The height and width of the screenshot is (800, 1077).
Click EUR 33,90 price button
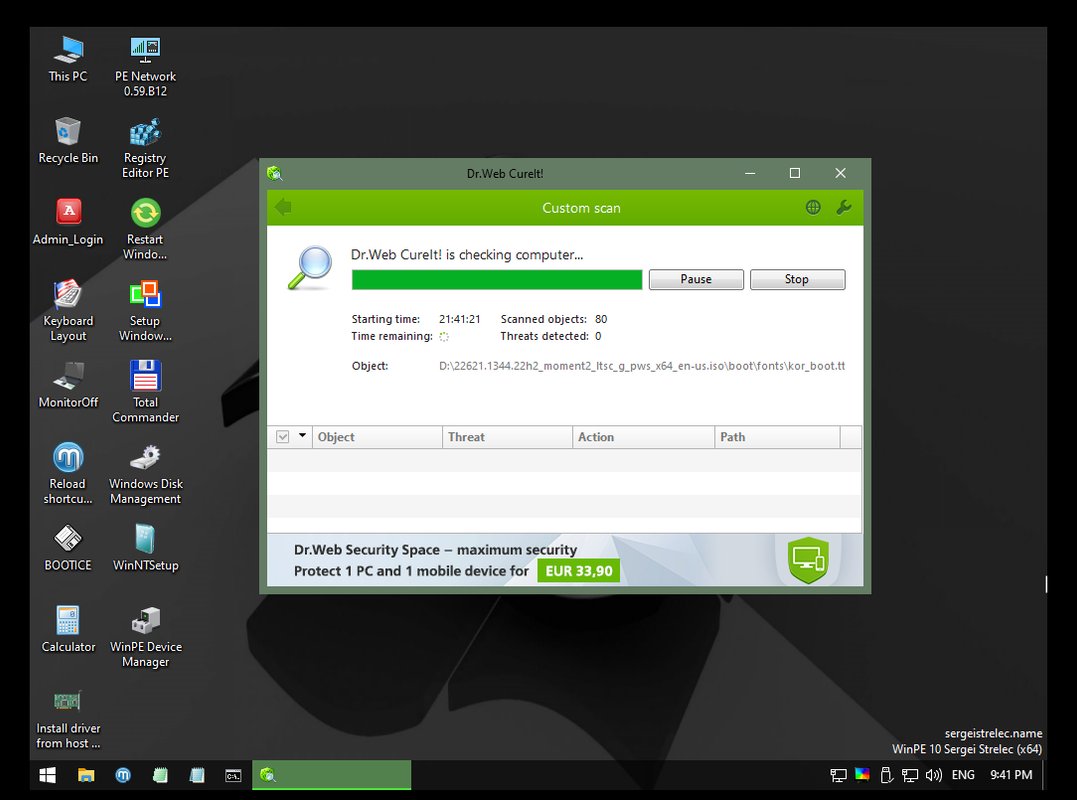click(x=578, y=571)
